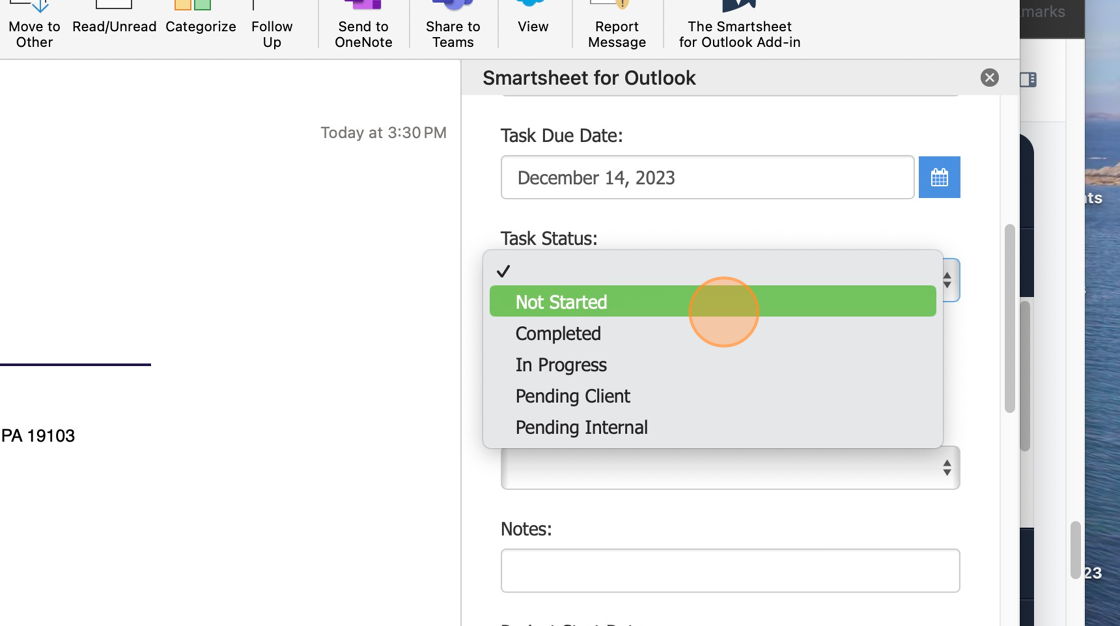Click Move to Other ribbon button
This screenshot has height=626, width=1120.
pyautogui.click(x=34, y=25)
